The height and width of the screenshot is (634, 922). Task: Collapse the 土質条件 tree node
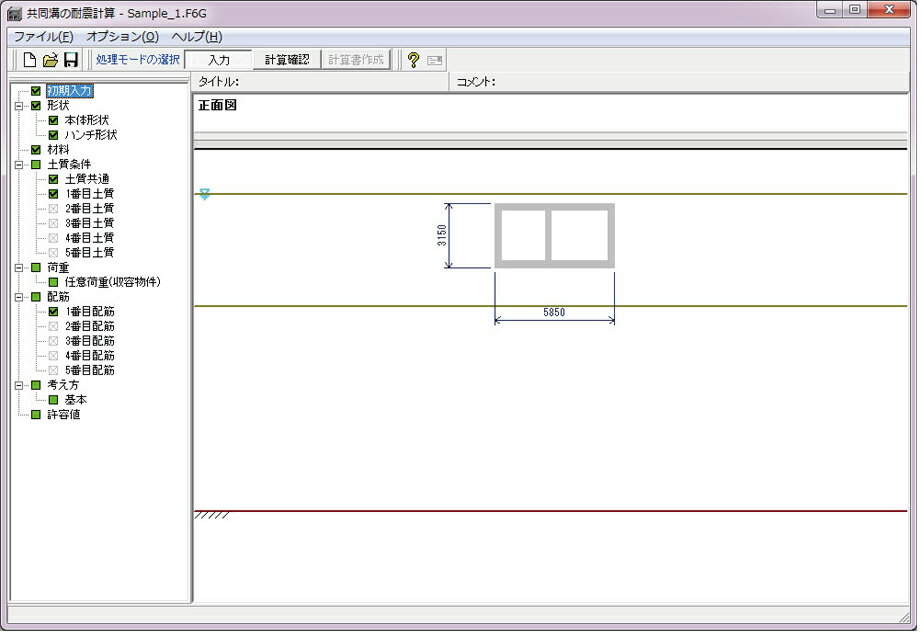point(18,165)
